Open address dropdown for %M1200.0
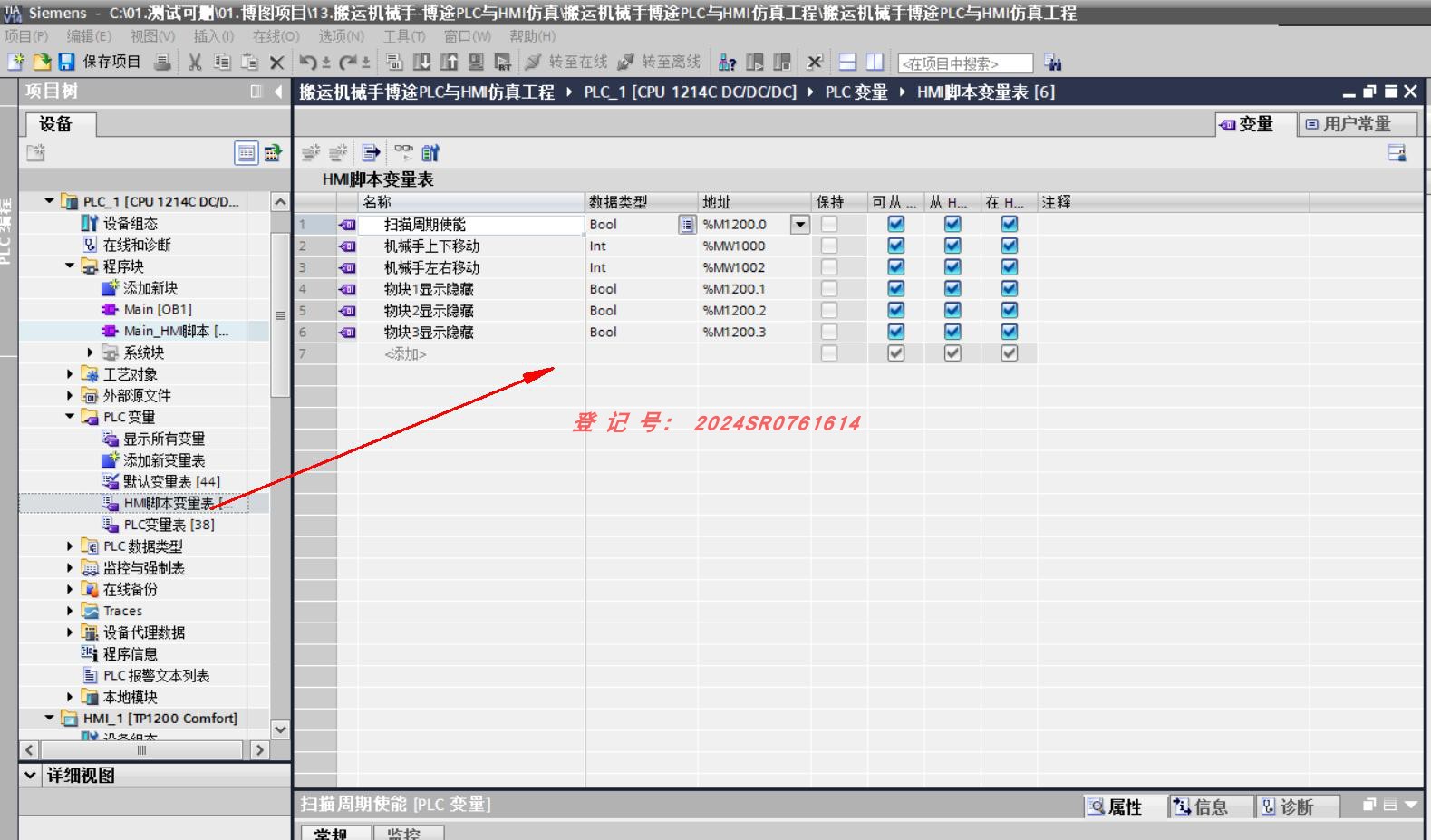 799,224
